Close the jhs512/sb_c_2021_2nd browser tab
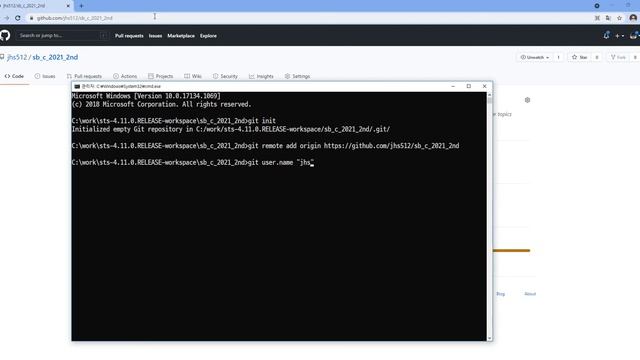Image resolution: width=640 pixels, height=360 pixels. click(68, 6)
